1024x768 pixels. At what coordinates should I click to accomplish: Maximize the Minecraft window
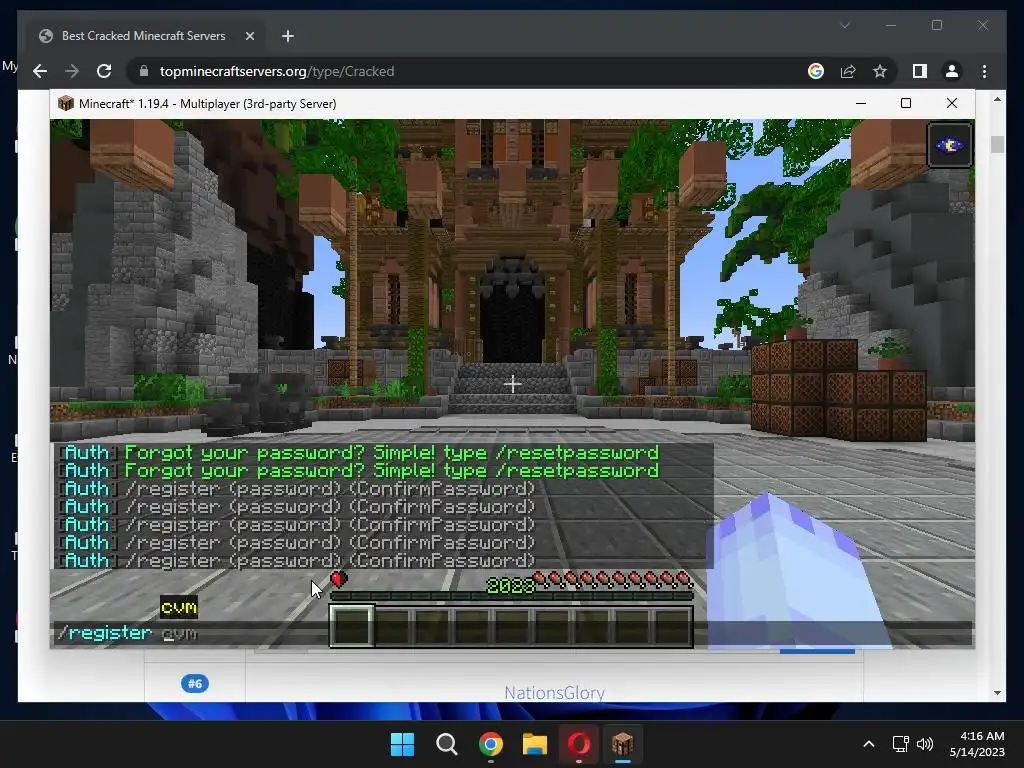click(x=906, y=103)
